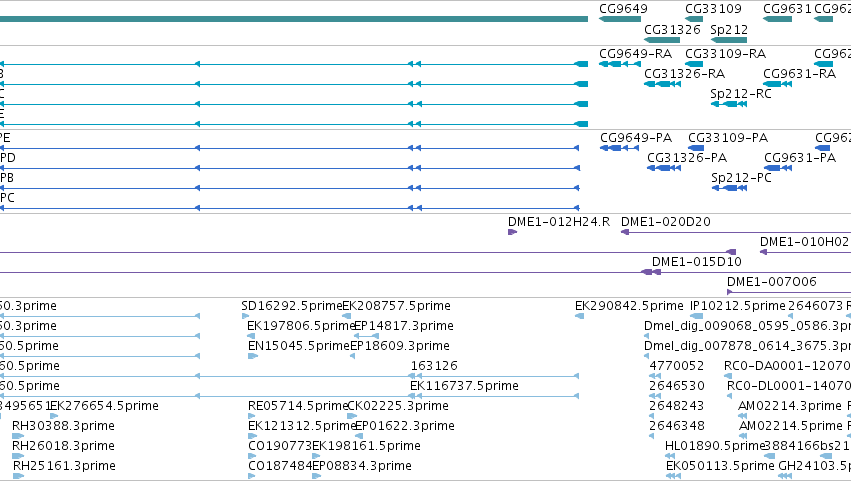The height and width of the screenshot is (481, 851).
Task: Click the Sp212-RC transcript
Action: pyautogui.click(x=729, y=104)
